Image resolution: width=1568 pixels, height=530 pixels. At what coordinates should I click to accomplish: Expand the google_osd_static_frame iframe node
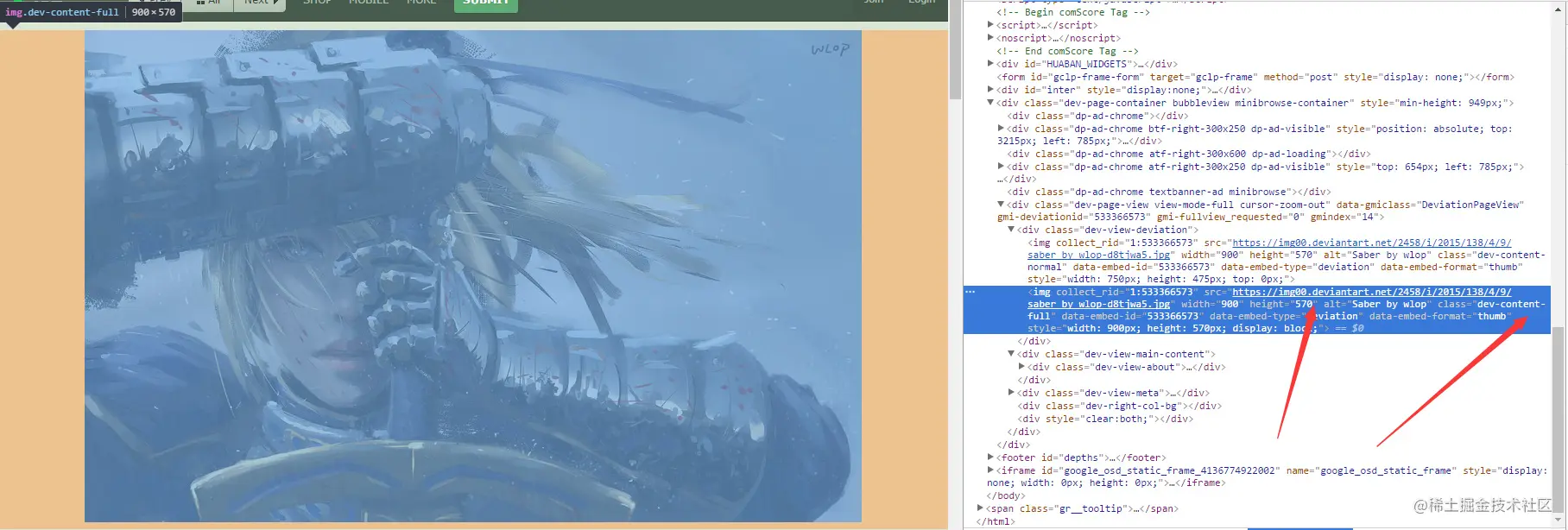990,470
